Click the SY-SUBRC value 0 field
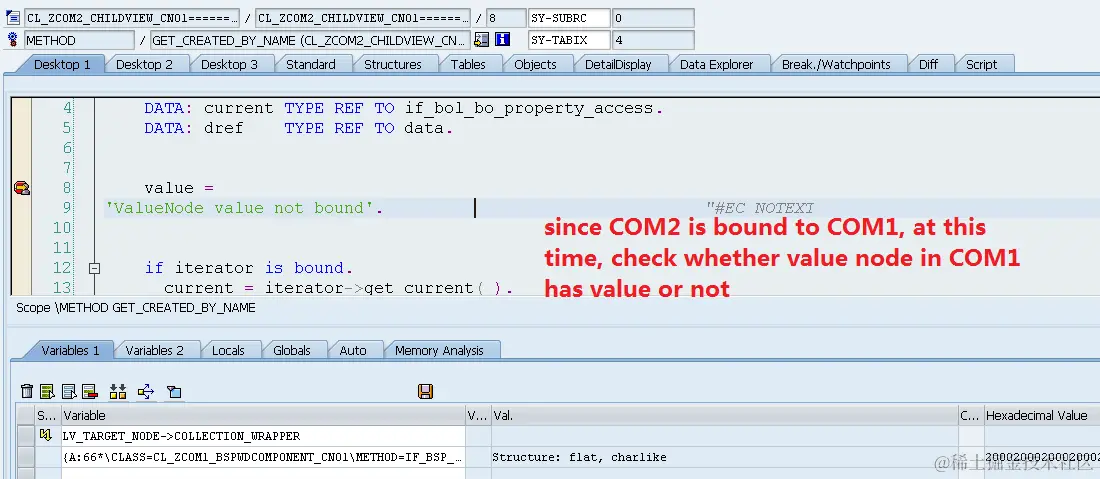 click(653, 18)
